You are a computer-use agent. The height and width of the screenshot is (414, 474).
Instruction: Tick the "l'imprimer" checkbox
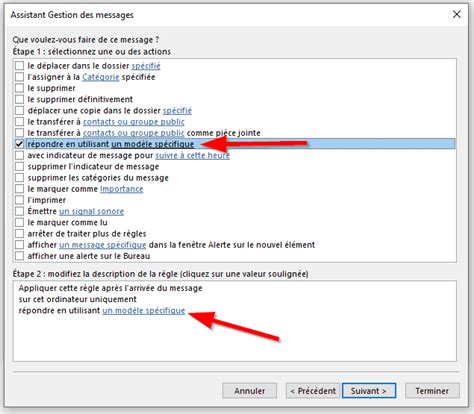pyautogui.click(x=19, y=200)
